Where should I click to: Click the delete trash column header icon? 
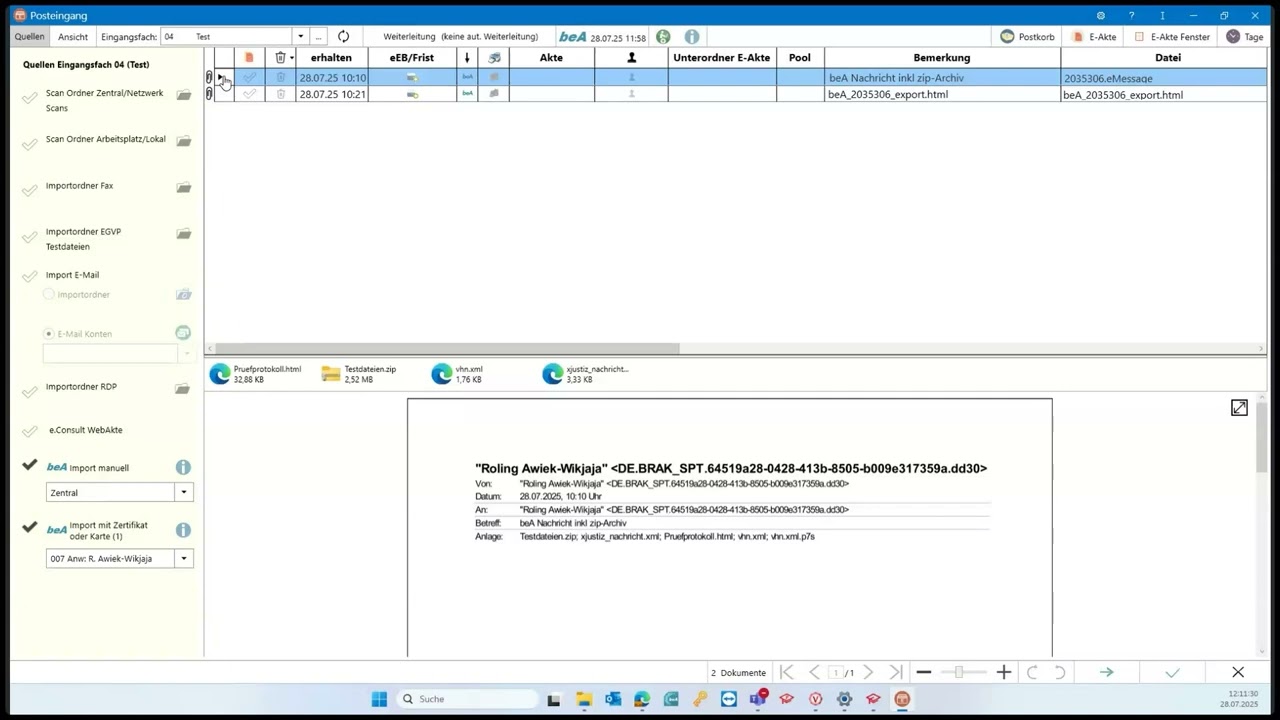click(x=280, y=58)
